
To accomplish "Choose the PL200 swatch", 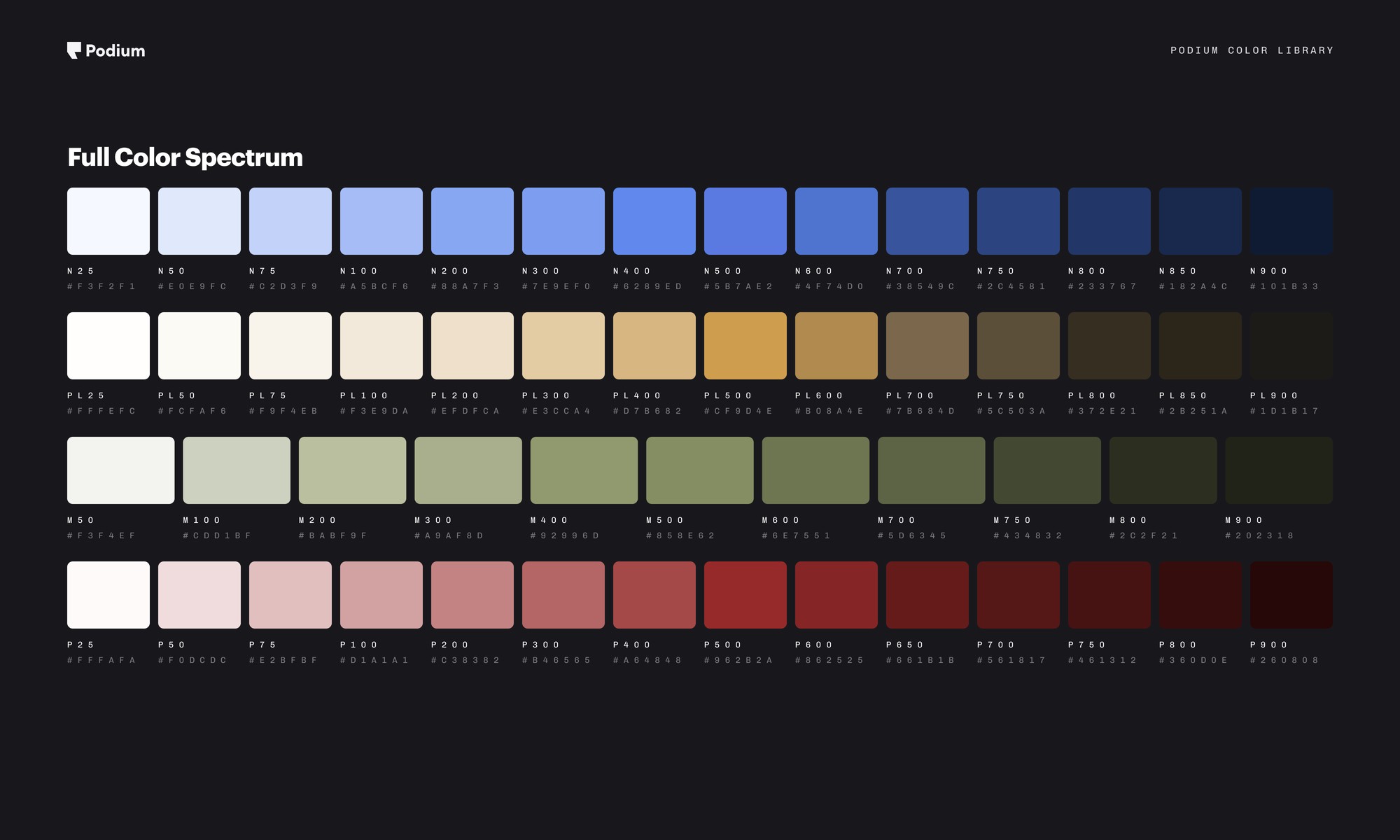I will coord(472,346).
